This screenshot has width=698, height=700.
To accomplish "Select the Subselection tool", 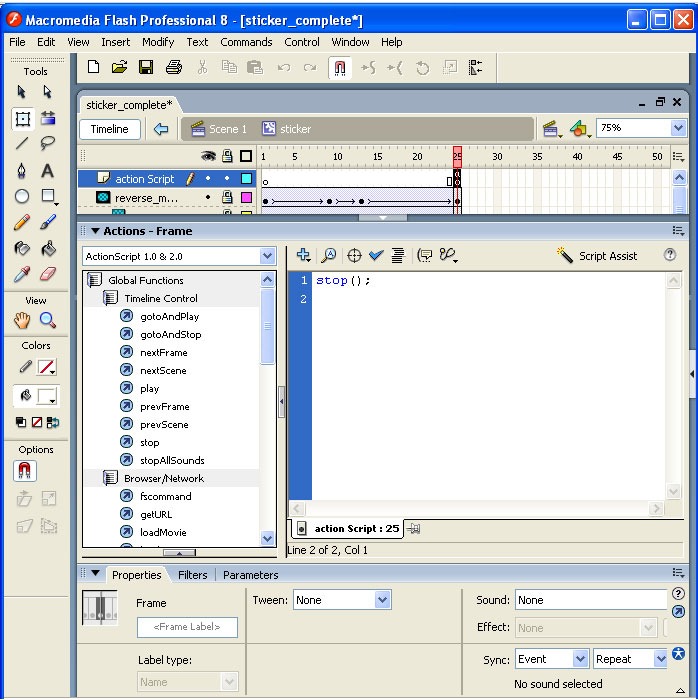I will tap(47, 92).
